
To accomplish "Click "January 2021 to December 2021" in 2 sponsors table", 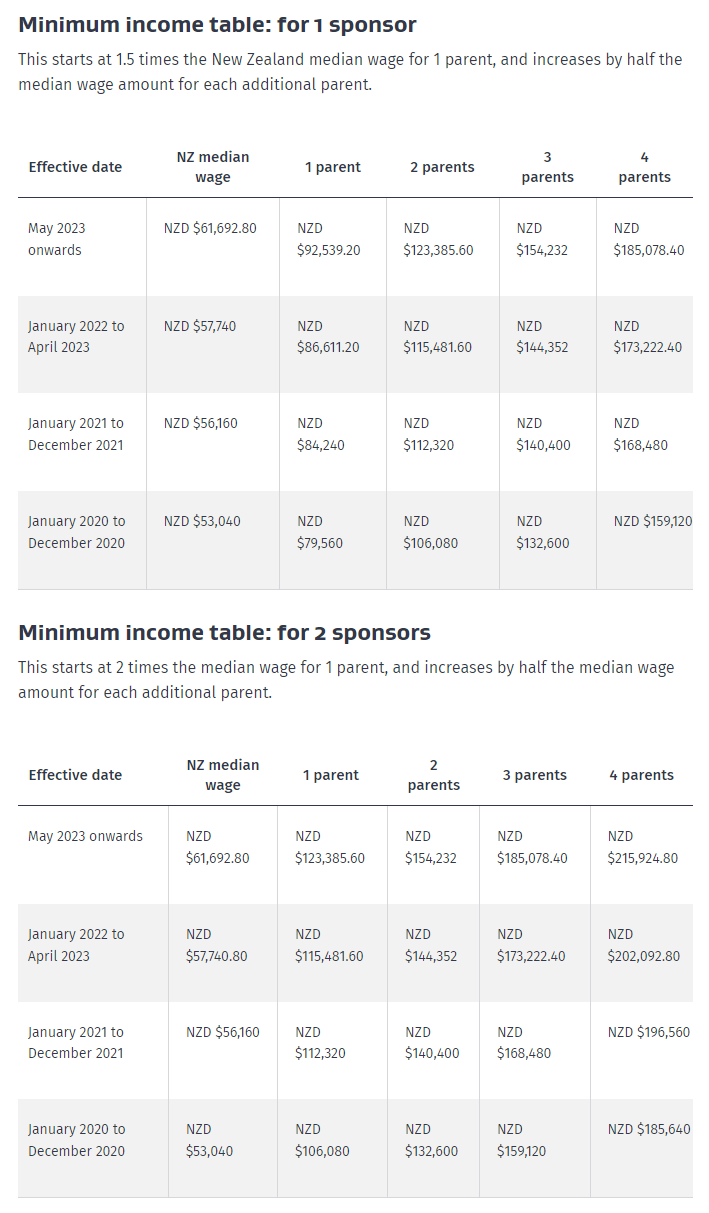I will coord(77,1042).
